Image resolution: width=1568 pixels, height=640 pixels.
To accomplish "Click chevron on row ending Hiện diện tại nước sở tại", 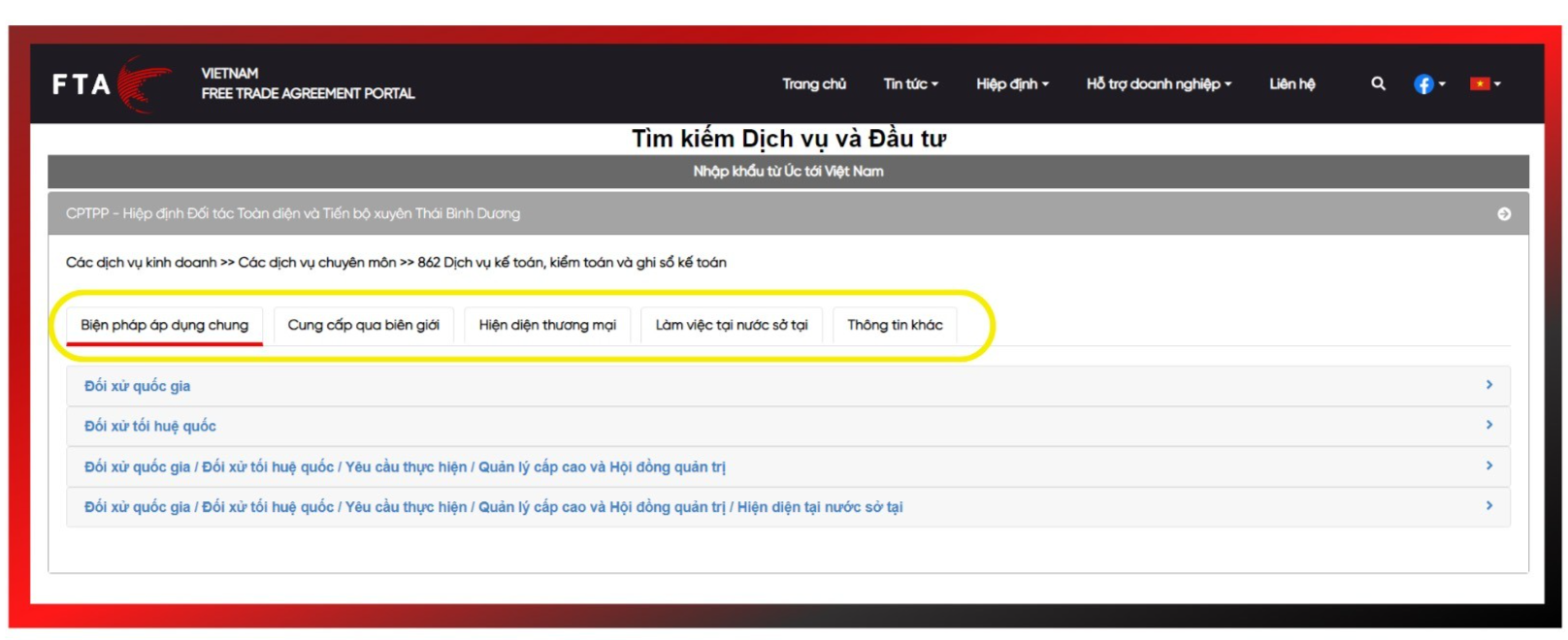I will coord(1489,505).
